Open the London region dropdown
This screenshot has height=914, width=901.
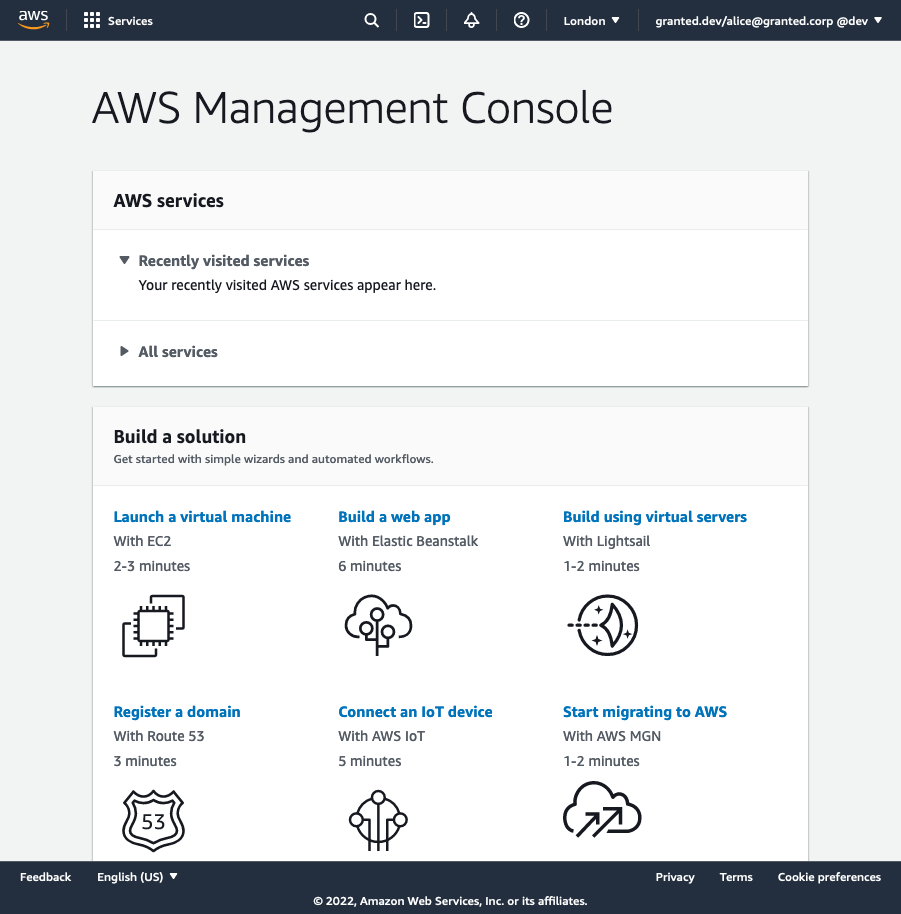592,21
